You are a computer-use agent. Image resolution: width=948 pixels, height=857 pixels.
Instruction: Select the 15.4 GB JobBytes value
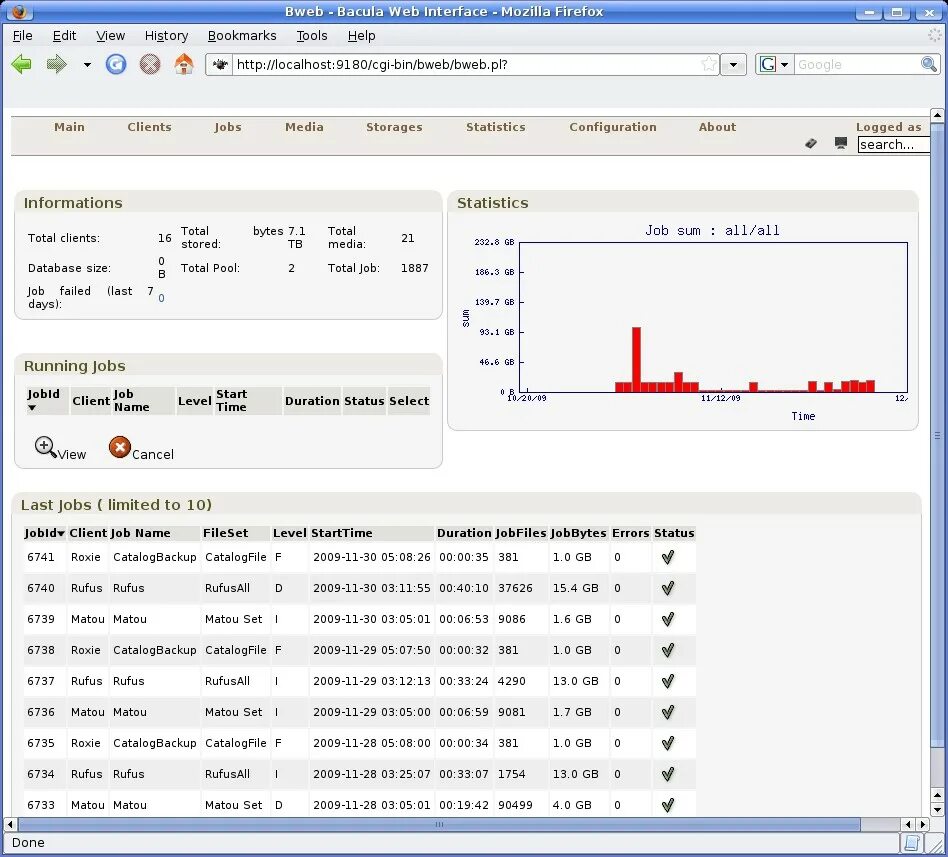tap(575, 588)
